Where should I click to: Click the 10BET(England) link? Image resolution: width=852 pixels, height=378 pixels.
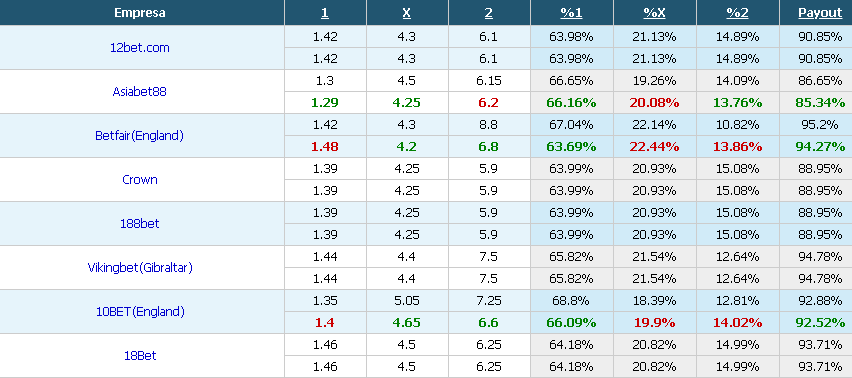point(140,311)
